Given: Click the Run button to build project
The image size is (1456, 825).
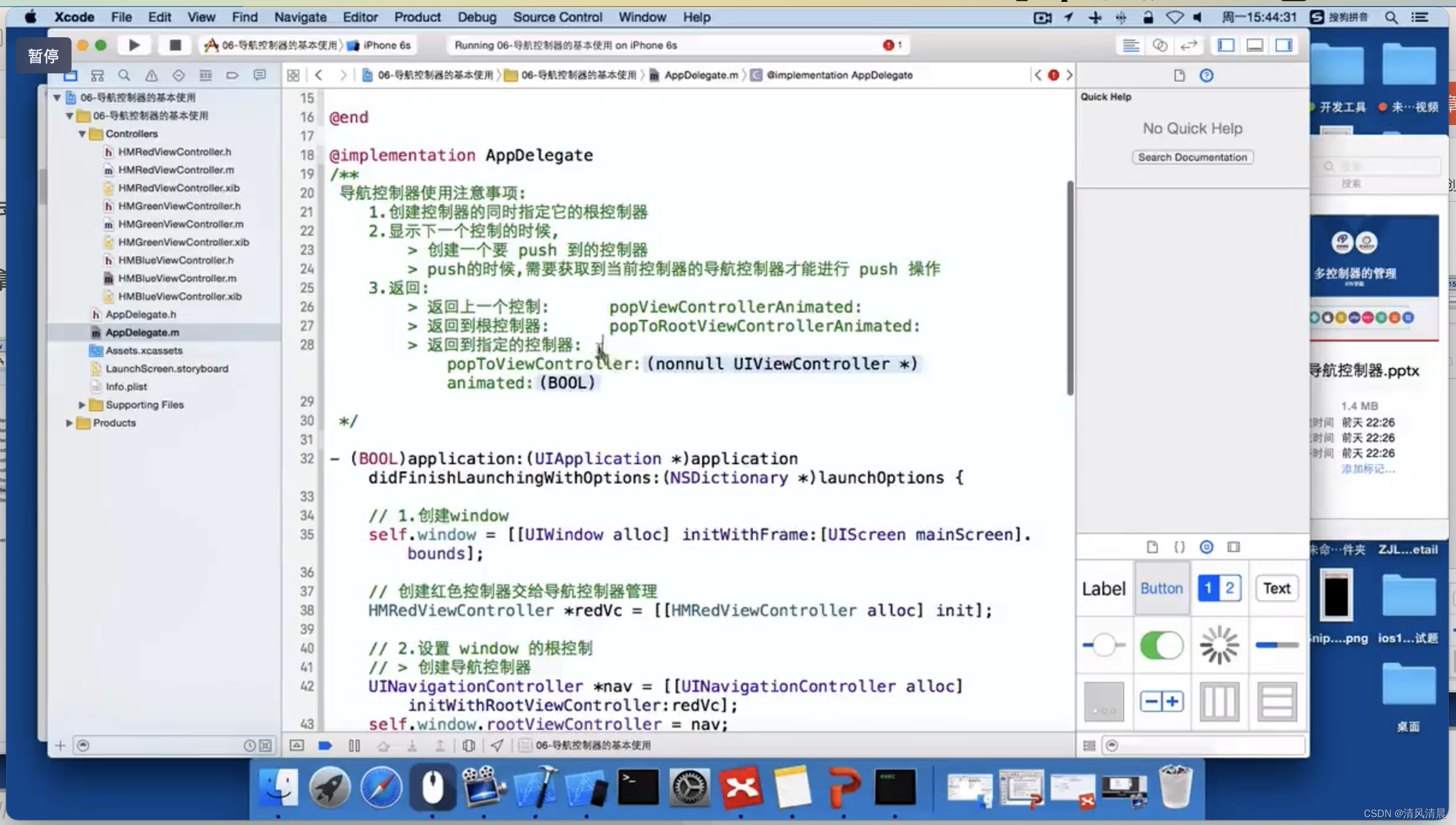Looking at the screenshot, I should (134, 45).
